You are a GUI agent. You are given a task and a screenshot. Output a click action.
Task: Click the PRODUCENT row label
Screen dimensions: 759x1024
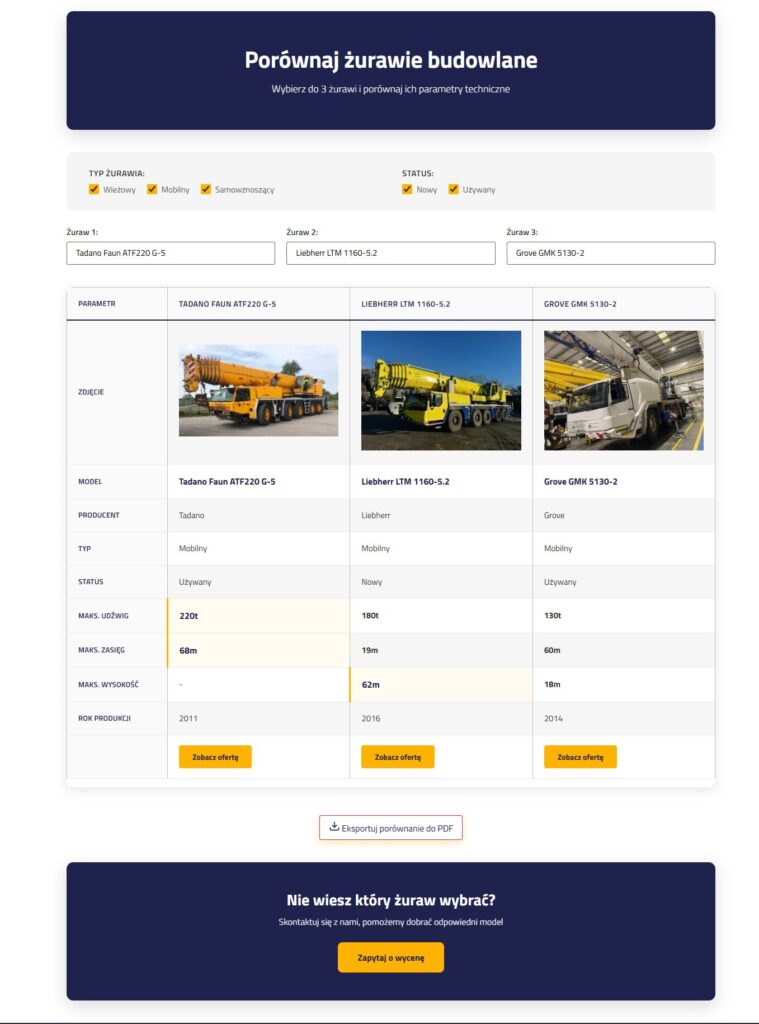coord(99,515)
